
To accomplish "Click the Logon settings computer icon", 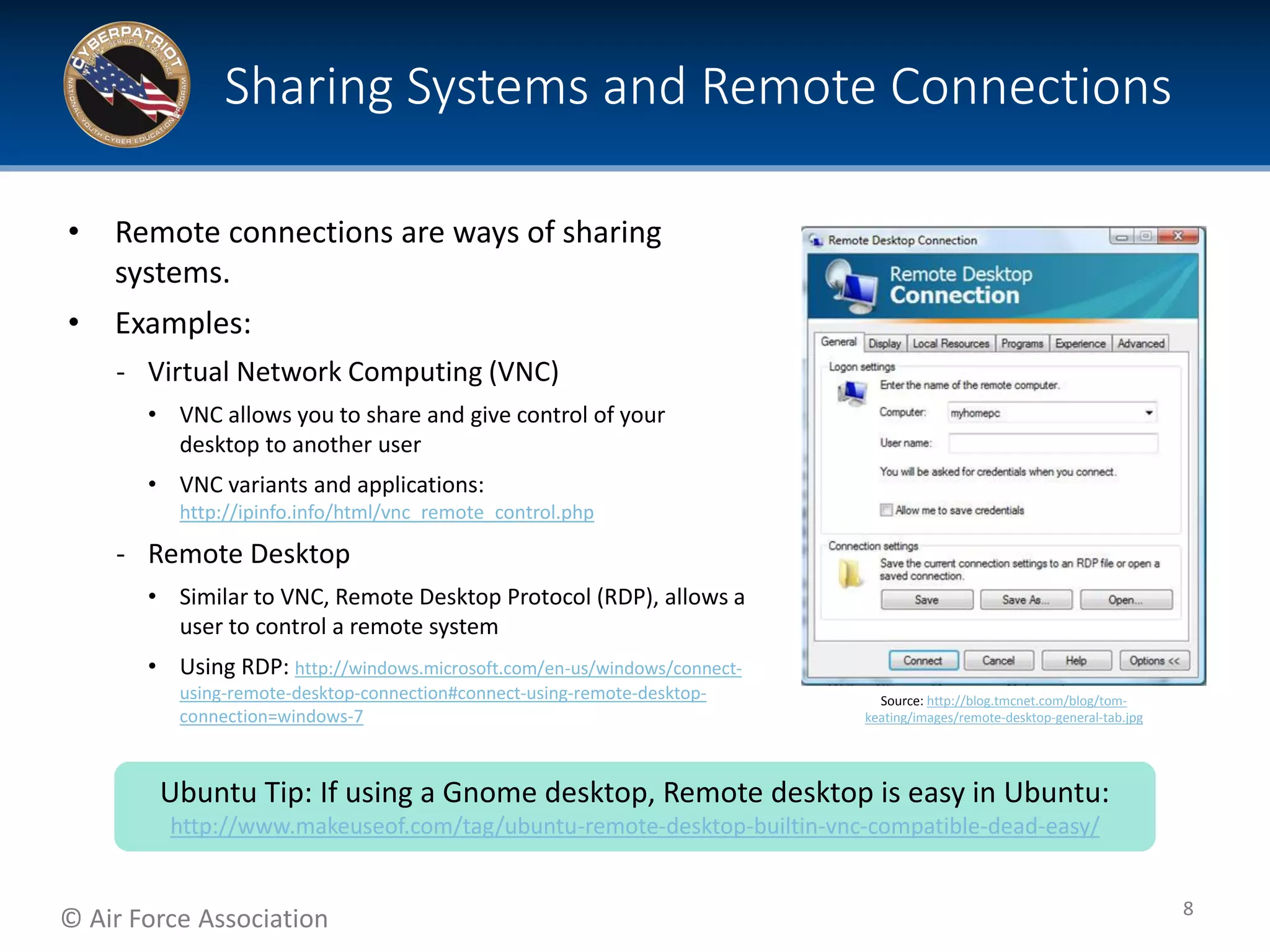I will (852, 393).
